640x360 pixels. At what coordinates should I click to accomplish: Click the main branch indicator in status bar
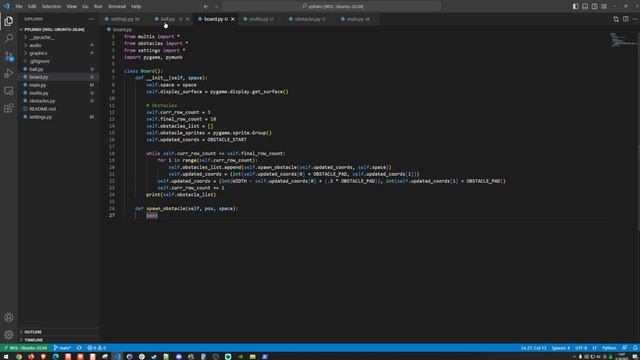[62, 348]
